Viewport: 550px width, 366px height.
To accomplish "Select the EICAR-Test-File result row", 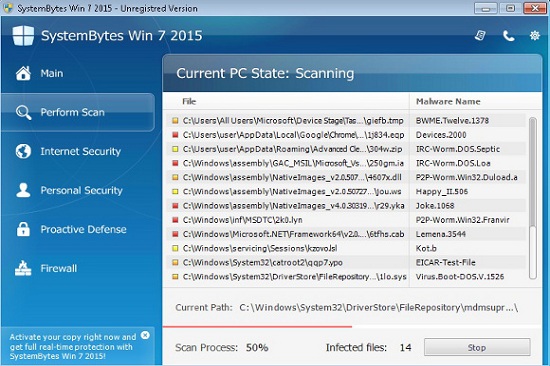I will 346,262.
